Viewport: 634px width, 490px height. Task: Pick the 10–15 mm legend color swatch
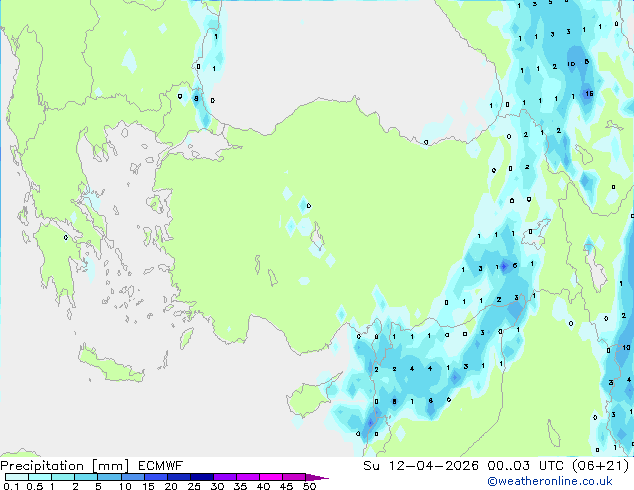point(132,477)
